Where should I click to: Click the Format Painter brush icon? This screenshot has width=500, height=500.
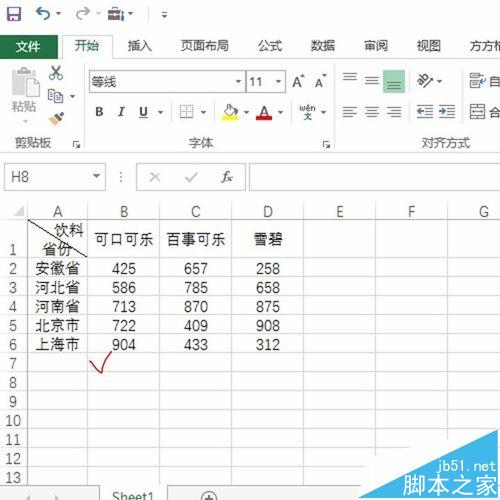pos(56,119)
